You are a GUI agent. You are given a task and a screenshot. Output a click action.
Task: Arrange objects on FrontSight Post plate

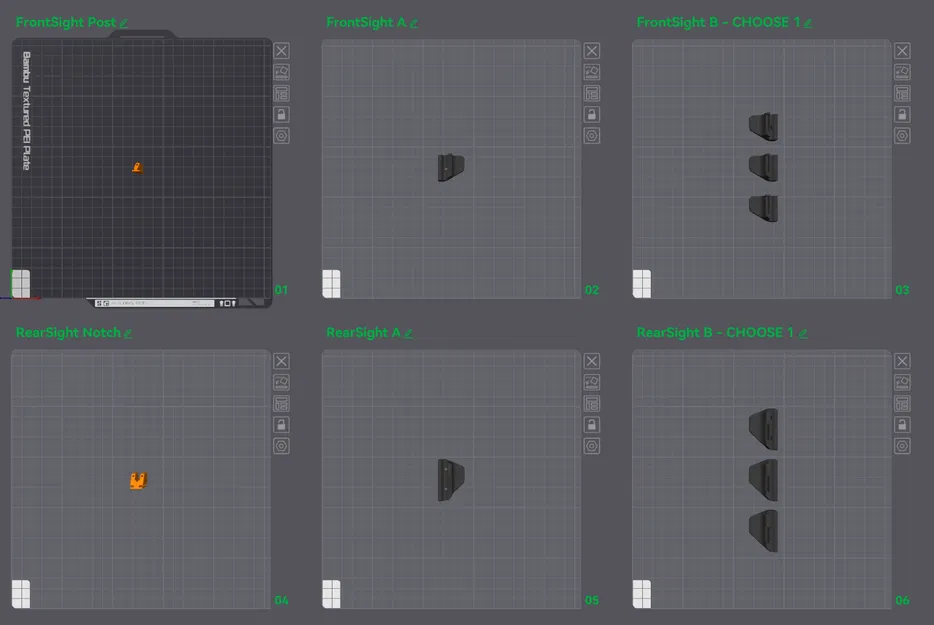click(282, 94)
